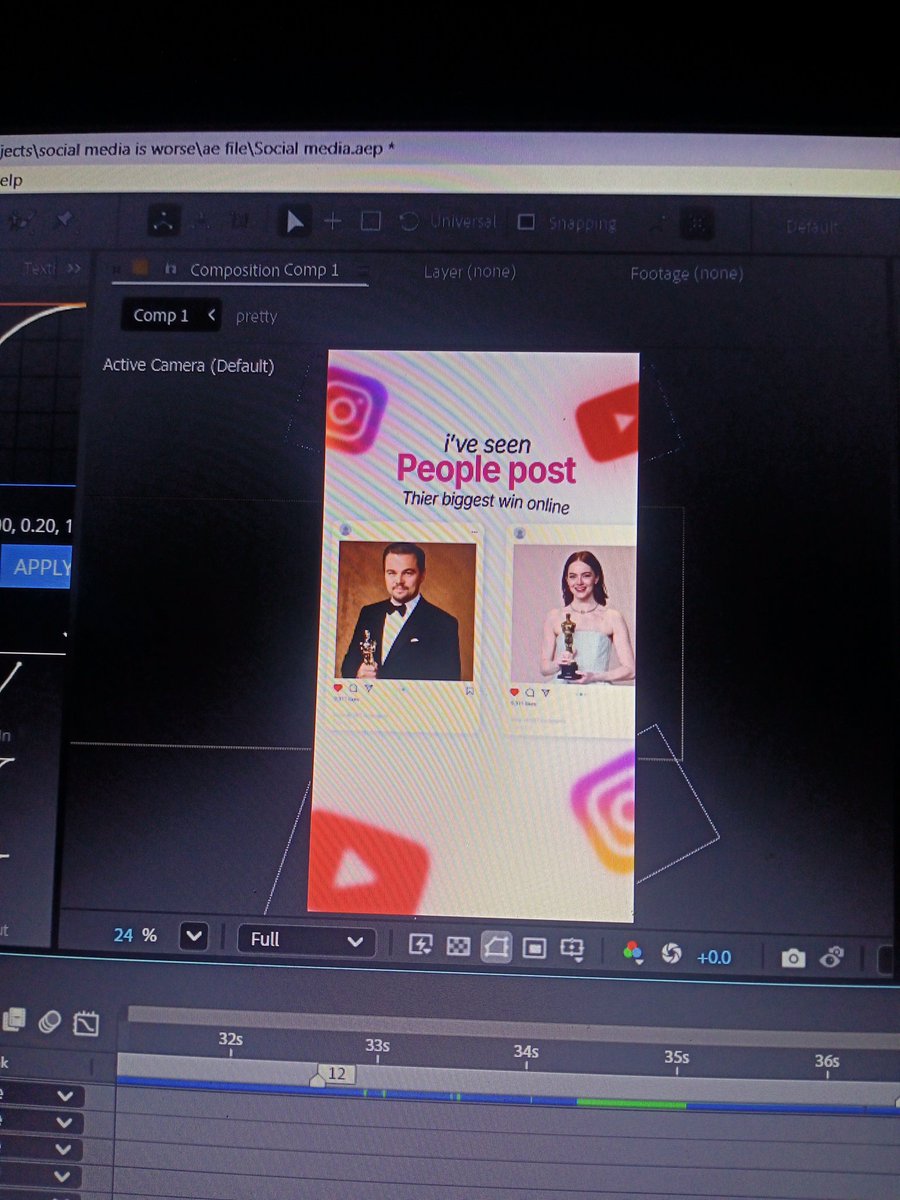Switch to Local Axis Mode icon
Image resolution: width=900 pixels, height=1200 pixels.
click(165, 222)
